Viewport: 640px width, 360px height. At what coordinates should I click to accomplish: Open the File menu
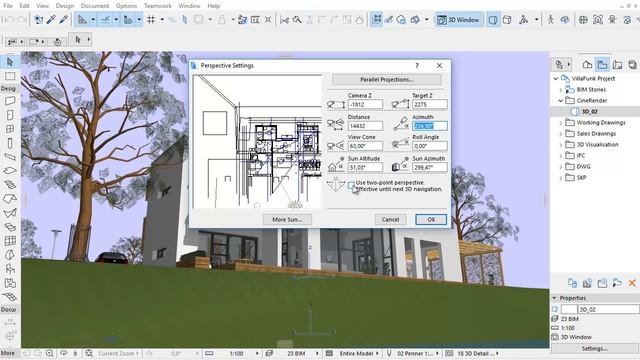[x=8, y=6]
